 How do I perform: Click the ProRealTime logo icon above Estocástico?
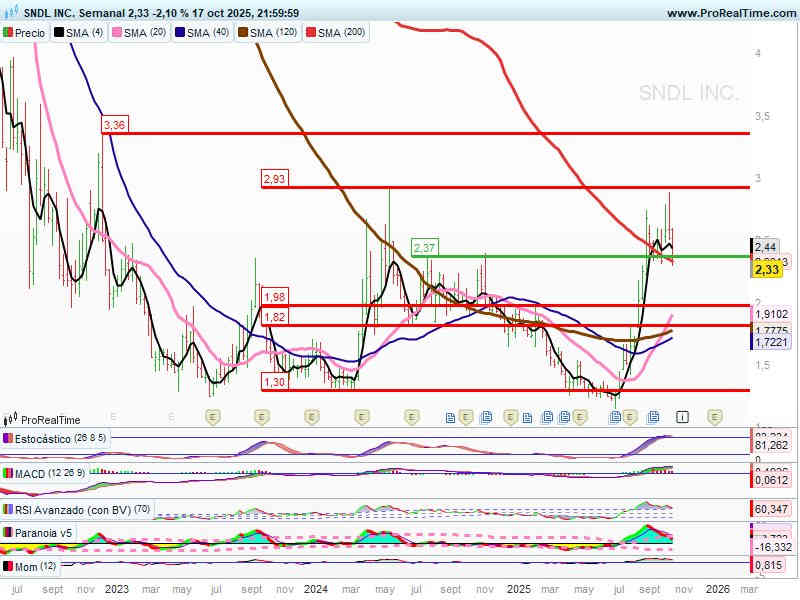pyautogui.click(x=11, y=420)
